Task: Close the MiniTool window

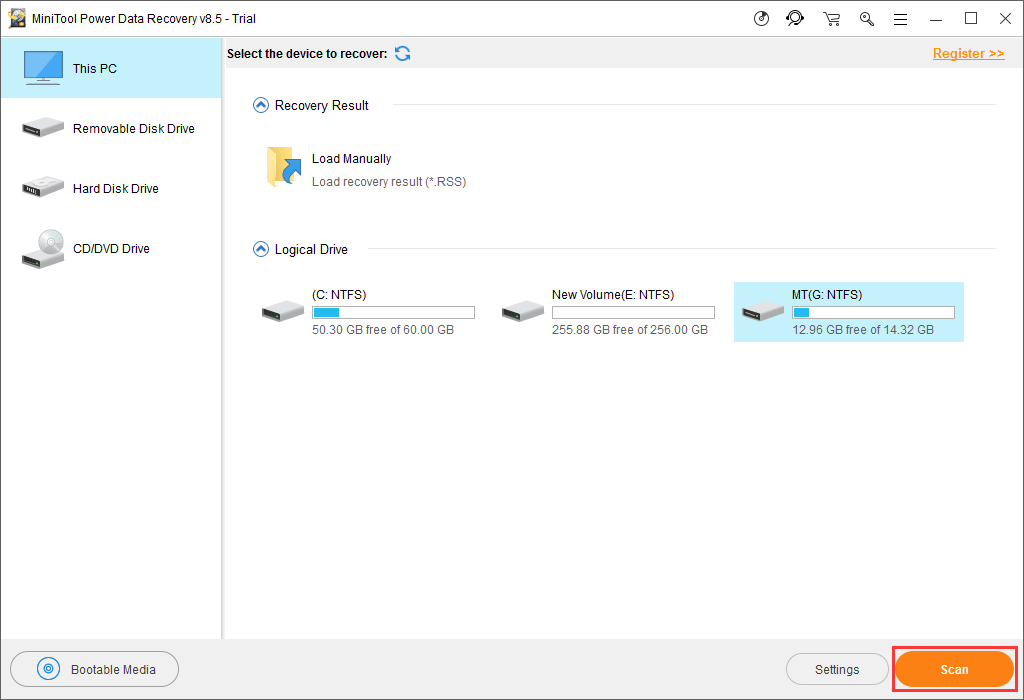Action: tap(1006, 19)
